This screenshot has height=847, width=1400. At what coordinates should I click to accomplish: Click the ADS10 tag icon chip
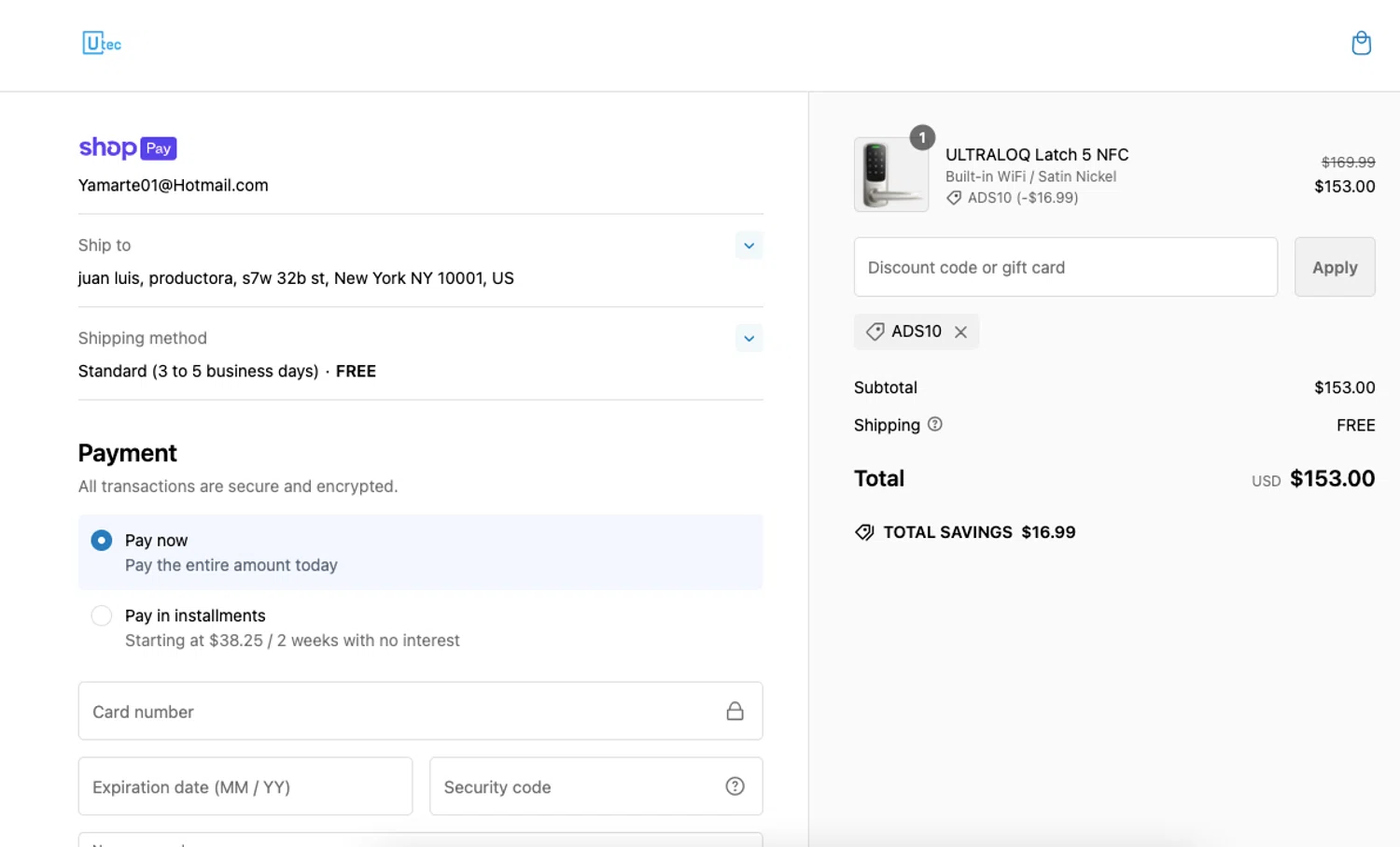click(x=875, y=332)
